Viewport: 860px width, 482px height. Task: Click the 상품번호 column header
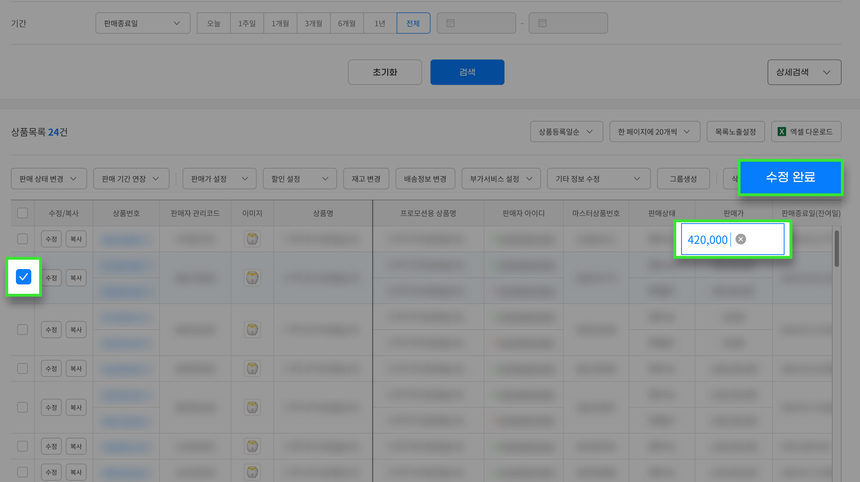(x=126, y=213)
